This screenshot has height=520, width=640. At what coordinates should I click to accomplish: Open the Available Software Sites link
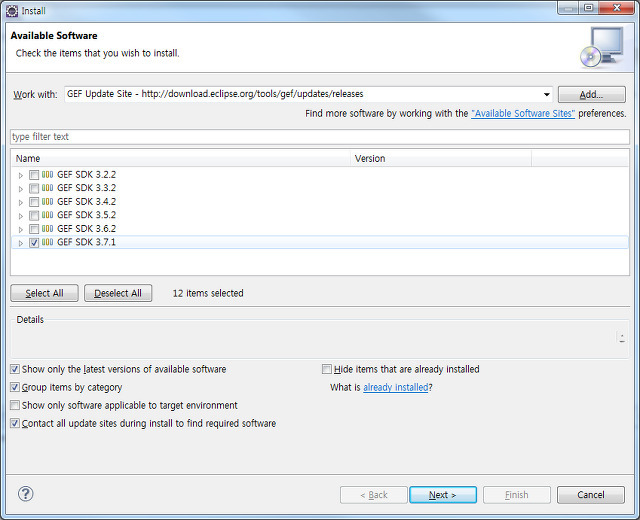[x=523, y=113]
